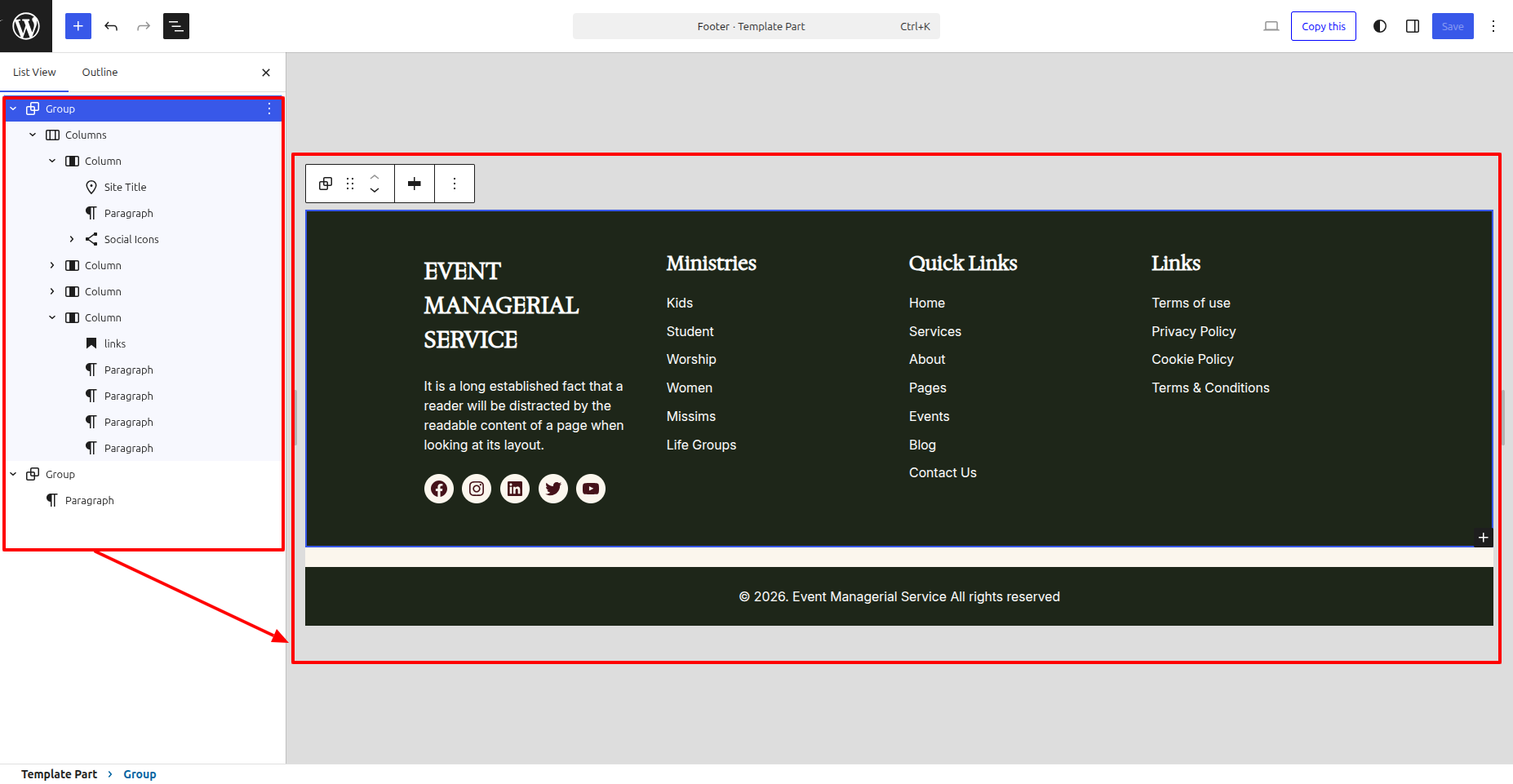Toggle the Styles half-circle icon
Screen dimensions: 1513x784
click(1380, 26)
